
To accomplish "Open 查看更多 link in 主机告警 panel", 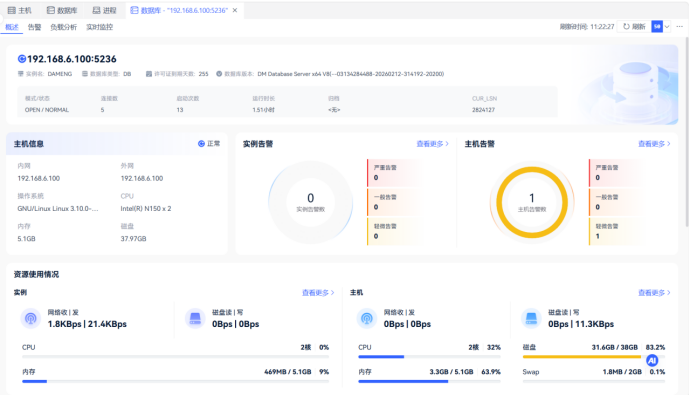I will pos(654,144).
